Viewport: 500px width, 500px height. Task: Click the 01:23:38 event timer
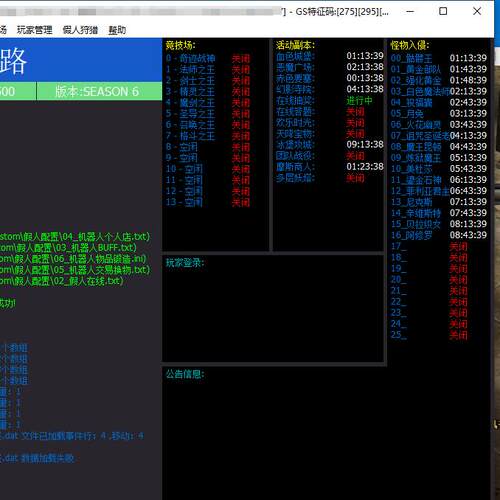(365, 166)
